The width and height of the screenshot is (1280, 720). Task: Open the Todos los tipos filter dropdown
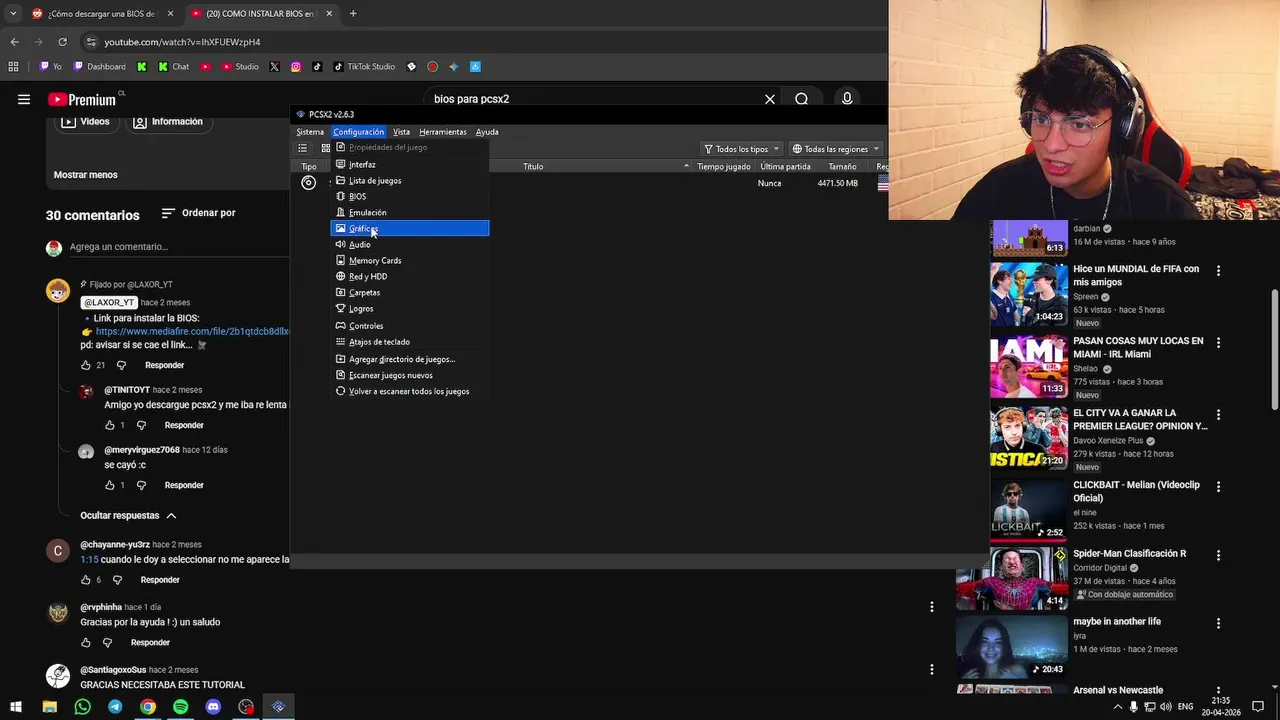pos(742,149)
